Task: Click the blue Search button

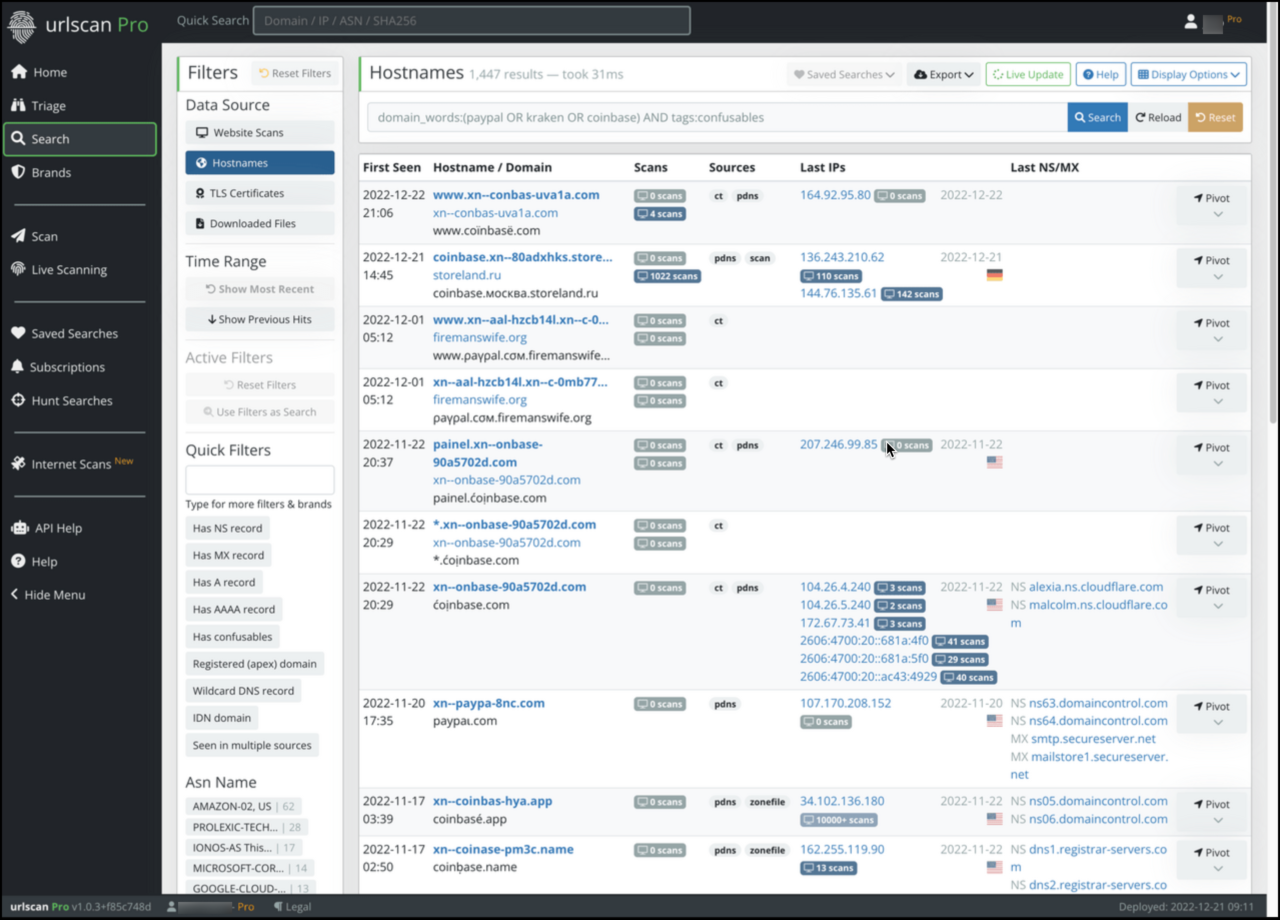Action: point(1097,118)
